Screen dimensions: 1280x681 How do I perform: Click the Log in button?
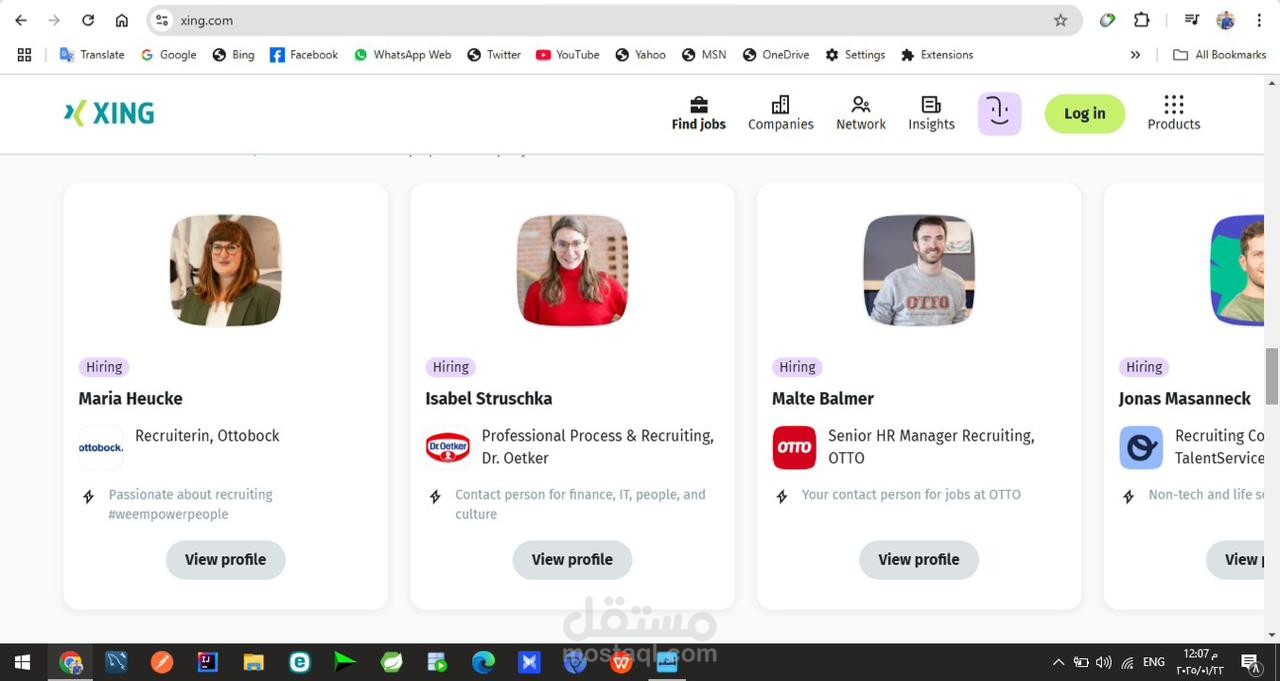1085,114
